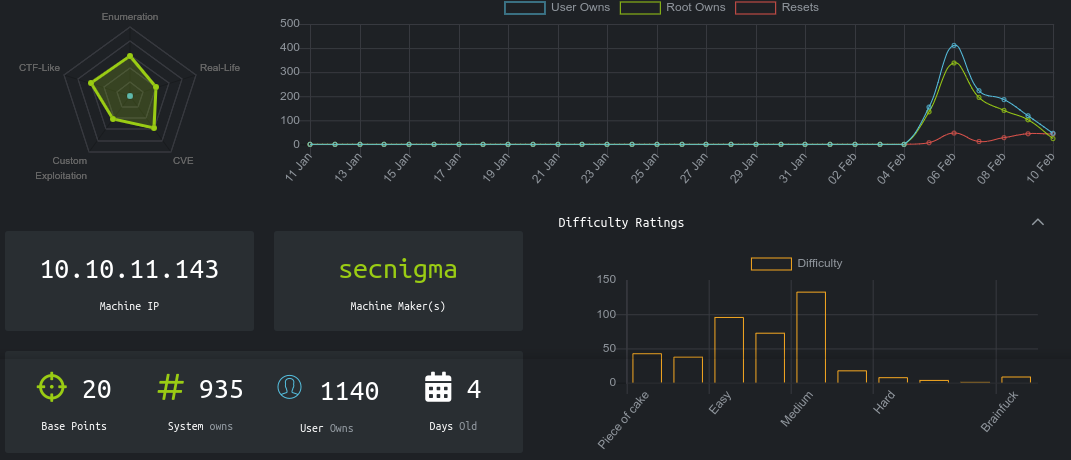
Task: Click the crosshair Base Points icon
Action: point(51,387)
